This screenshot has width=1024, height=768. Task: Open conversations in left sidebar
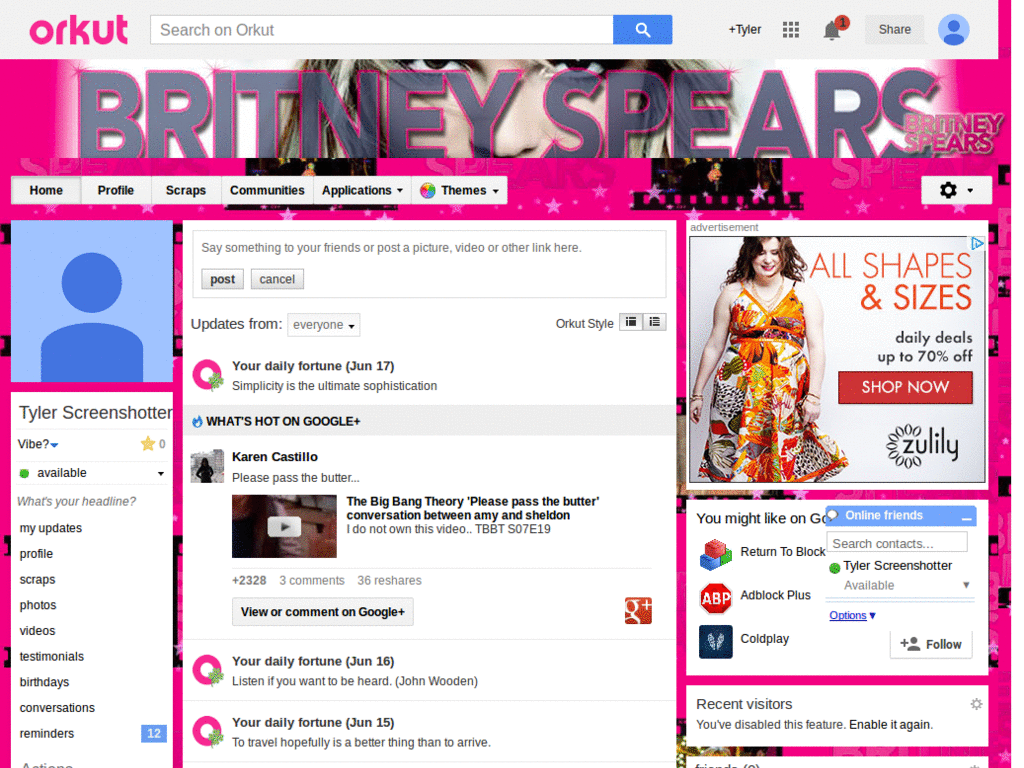tap(57, 708)
